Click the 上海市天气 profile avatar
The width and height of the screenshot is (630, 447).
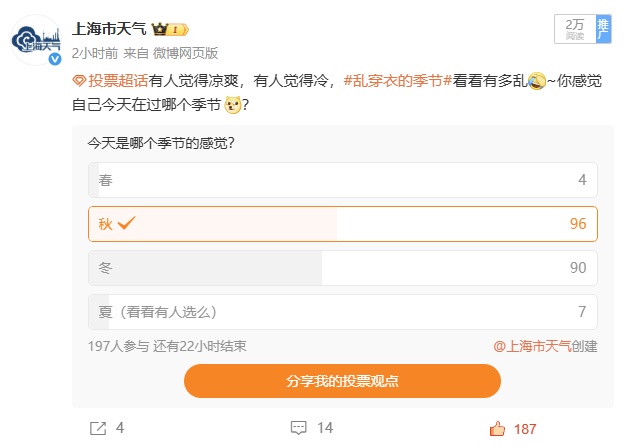[38, 41]
